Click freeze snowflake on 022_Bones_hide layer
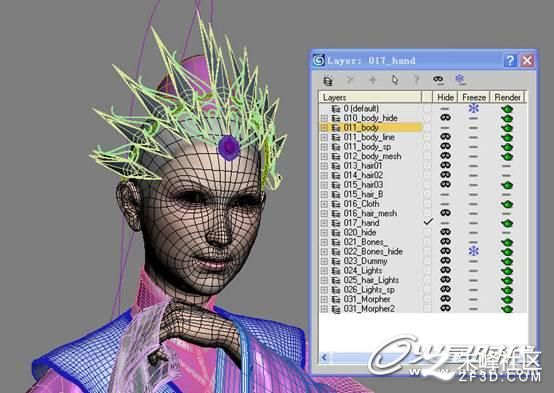The width and height of the screenshot is (554, 393). coord(473,251)
